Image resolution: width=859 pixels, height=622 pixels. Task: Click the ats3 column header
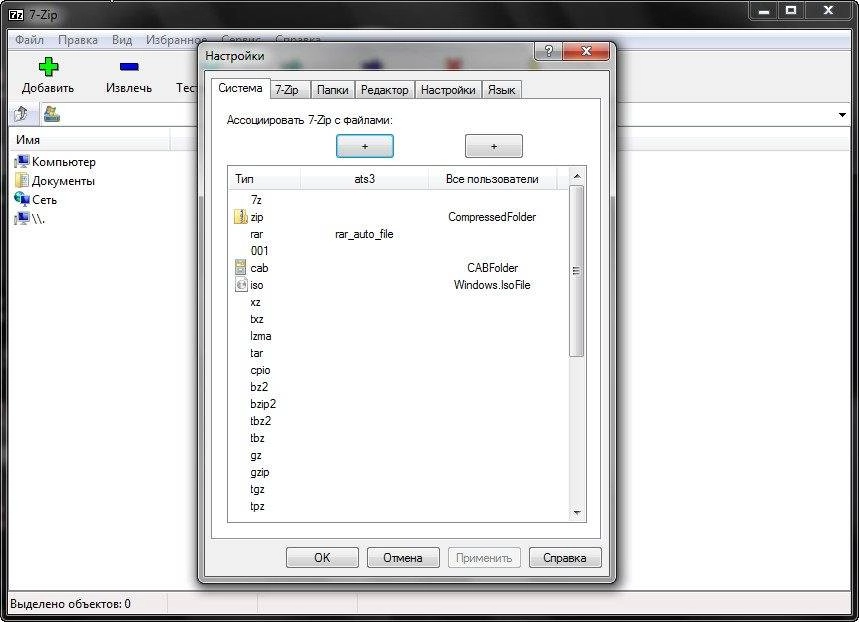click(x=364, y=179)
